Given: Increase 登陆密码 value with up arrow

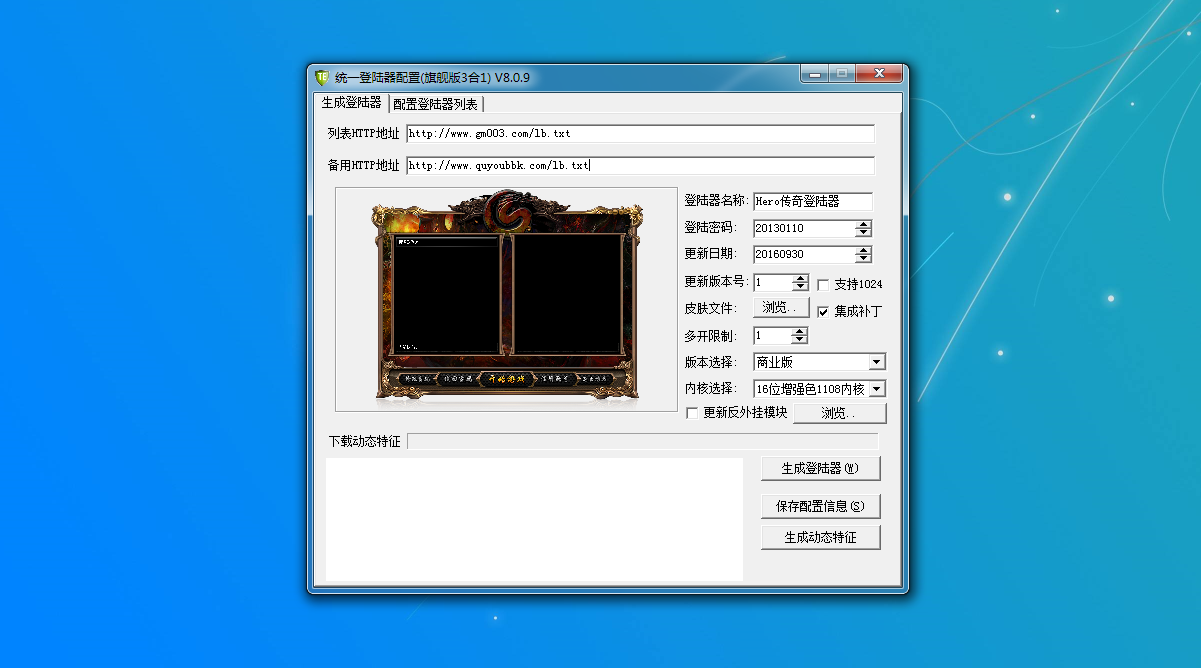Looking at the screenshot, I should point(864,224).
